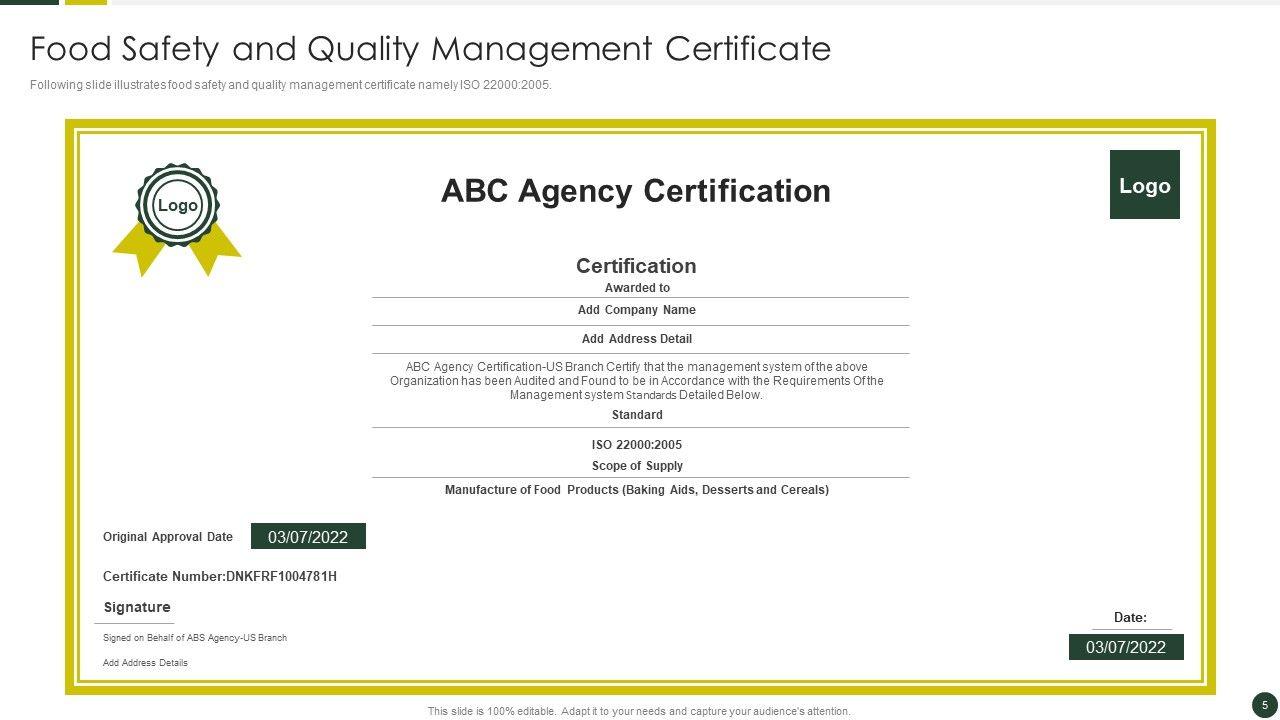Click the ISO 22000:2005 standard text
Image resolution: width=1280 pixels, height=720 pixels.
[636, 445]
